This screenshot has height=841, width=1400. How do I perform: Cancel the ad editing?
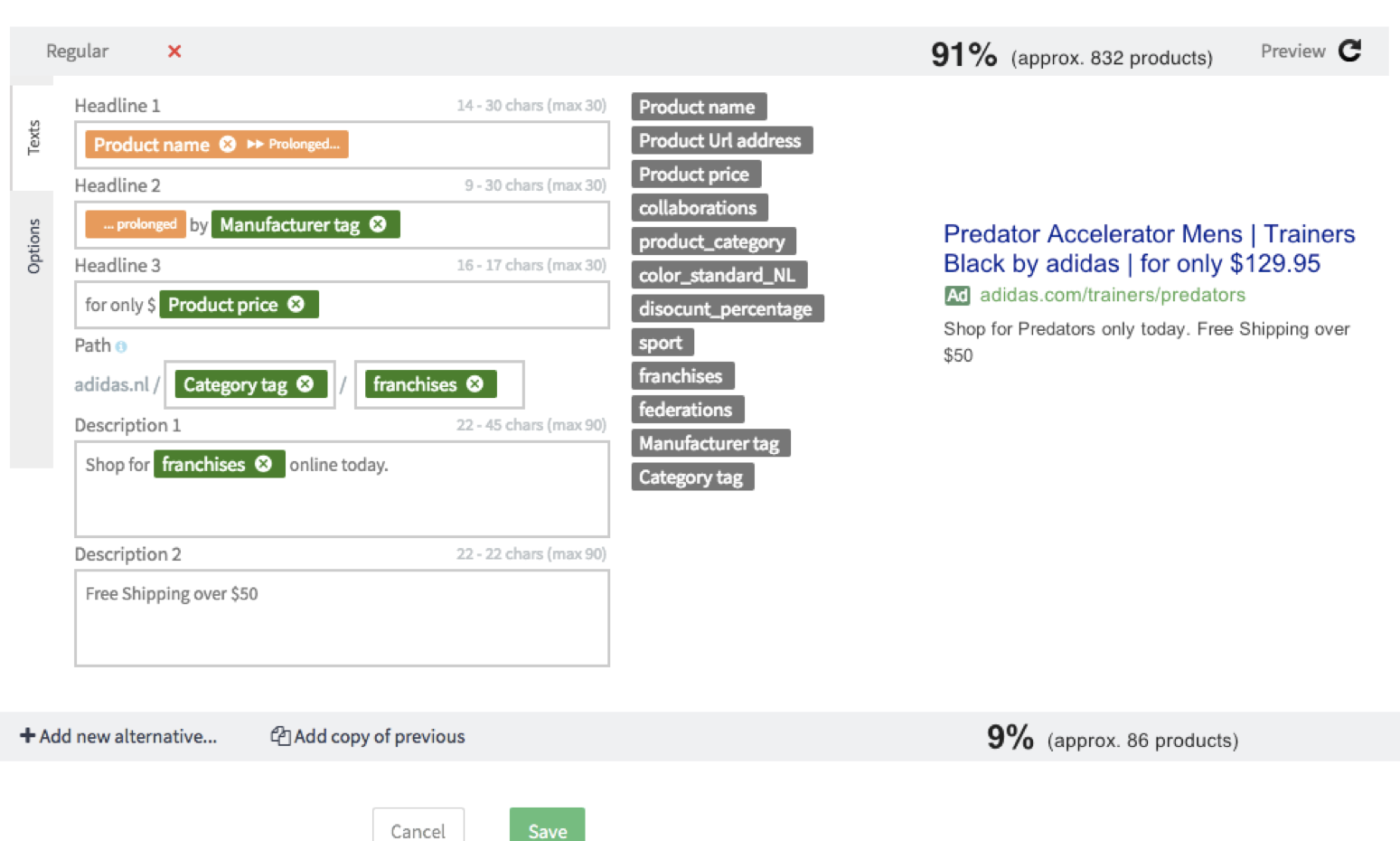coord(418,827)
